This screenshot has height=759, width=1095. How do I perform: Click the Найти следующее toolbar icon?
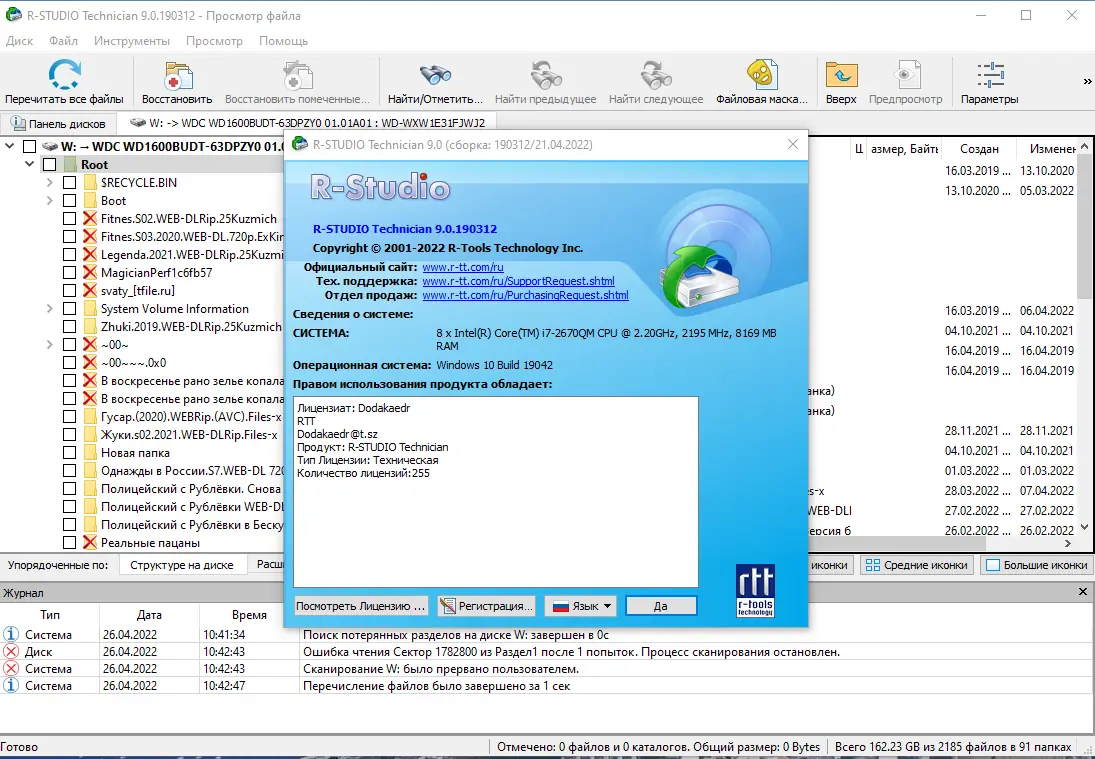coord(655,75)
